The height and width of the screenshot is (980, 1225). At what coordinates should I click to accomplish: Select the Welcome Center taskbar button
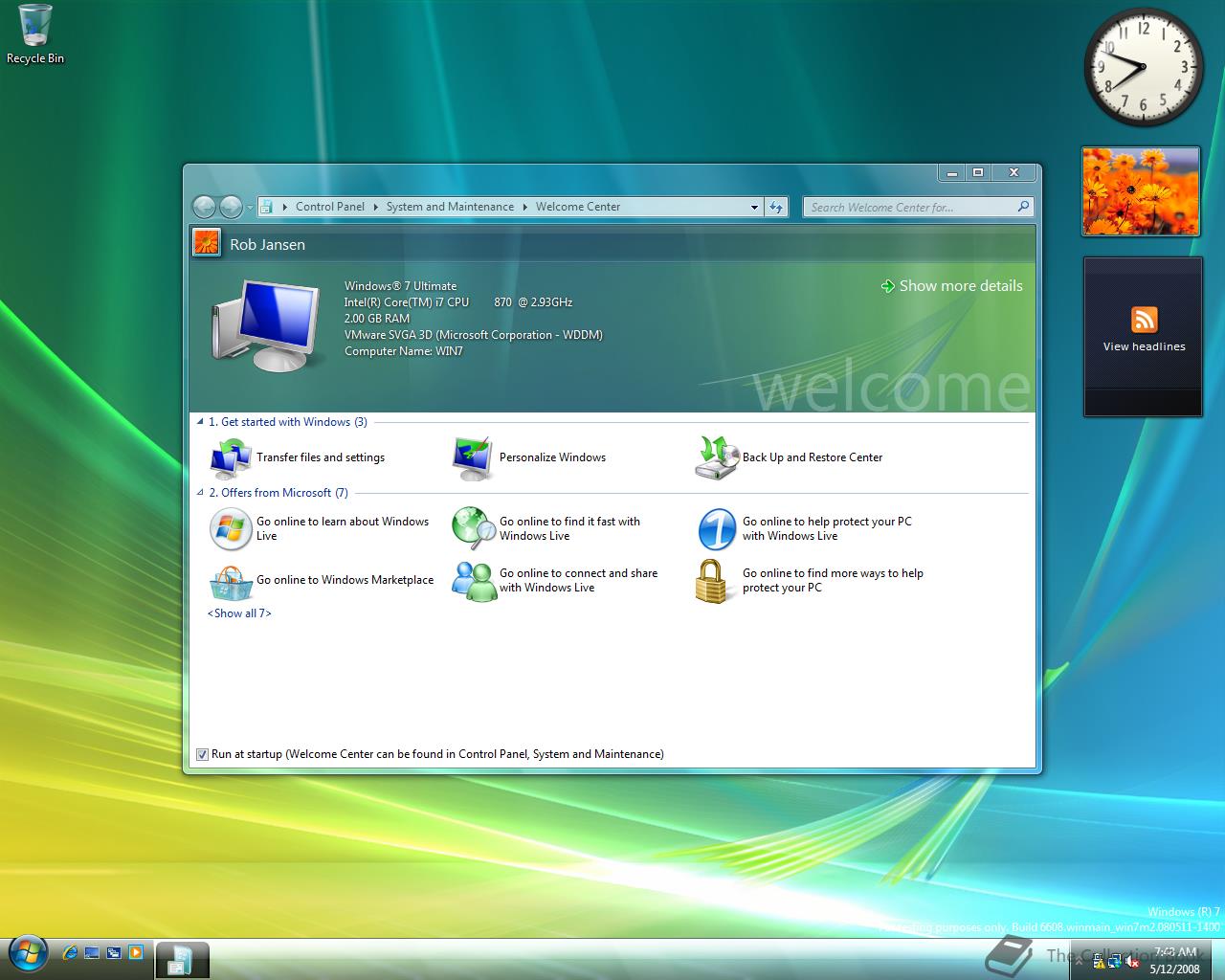tap(182, 959)
